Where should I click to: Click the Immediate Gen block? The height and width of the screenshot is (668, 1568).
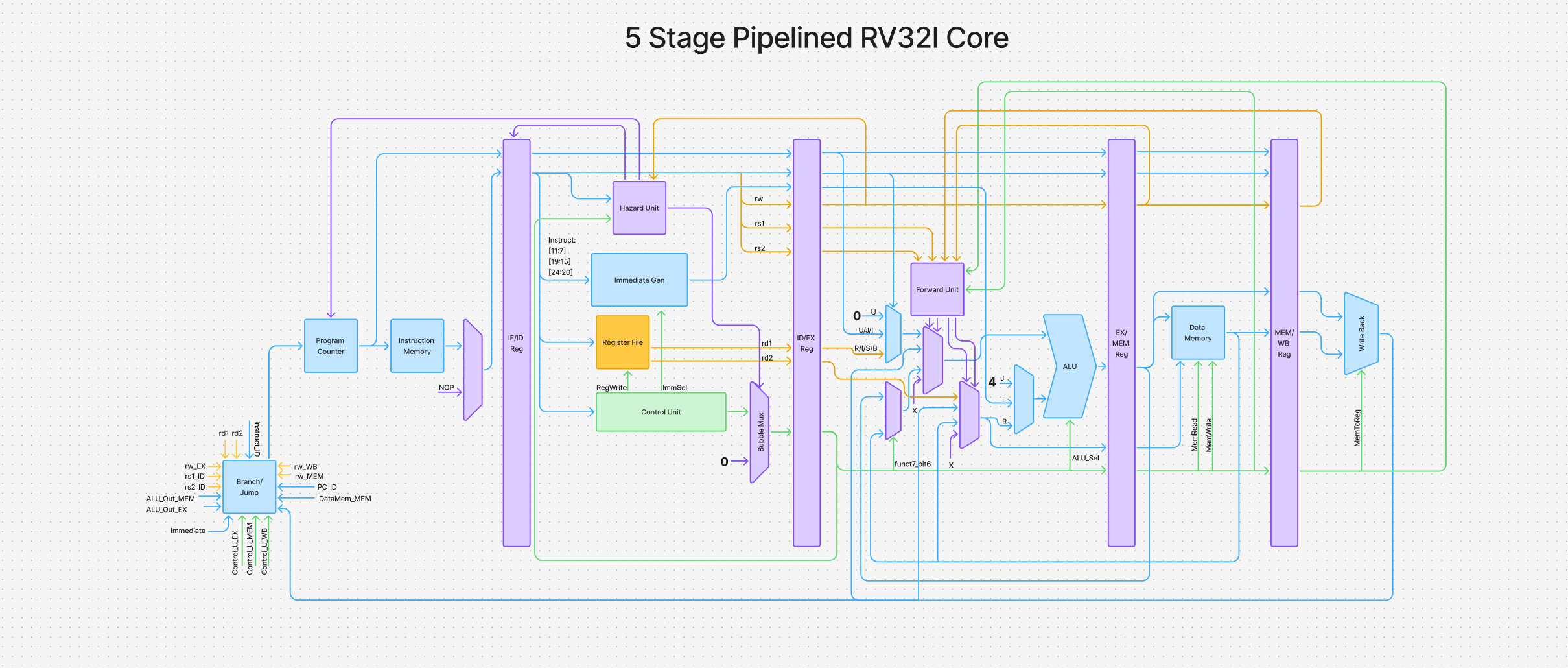pyautogui.click(x=639, y=280)
